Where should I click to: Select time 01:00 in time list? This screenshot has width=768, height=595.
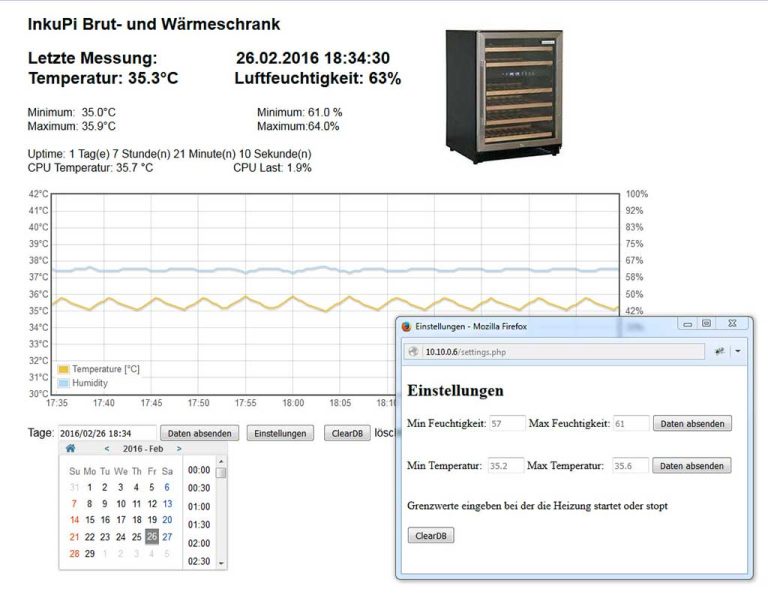click(199, 507)
